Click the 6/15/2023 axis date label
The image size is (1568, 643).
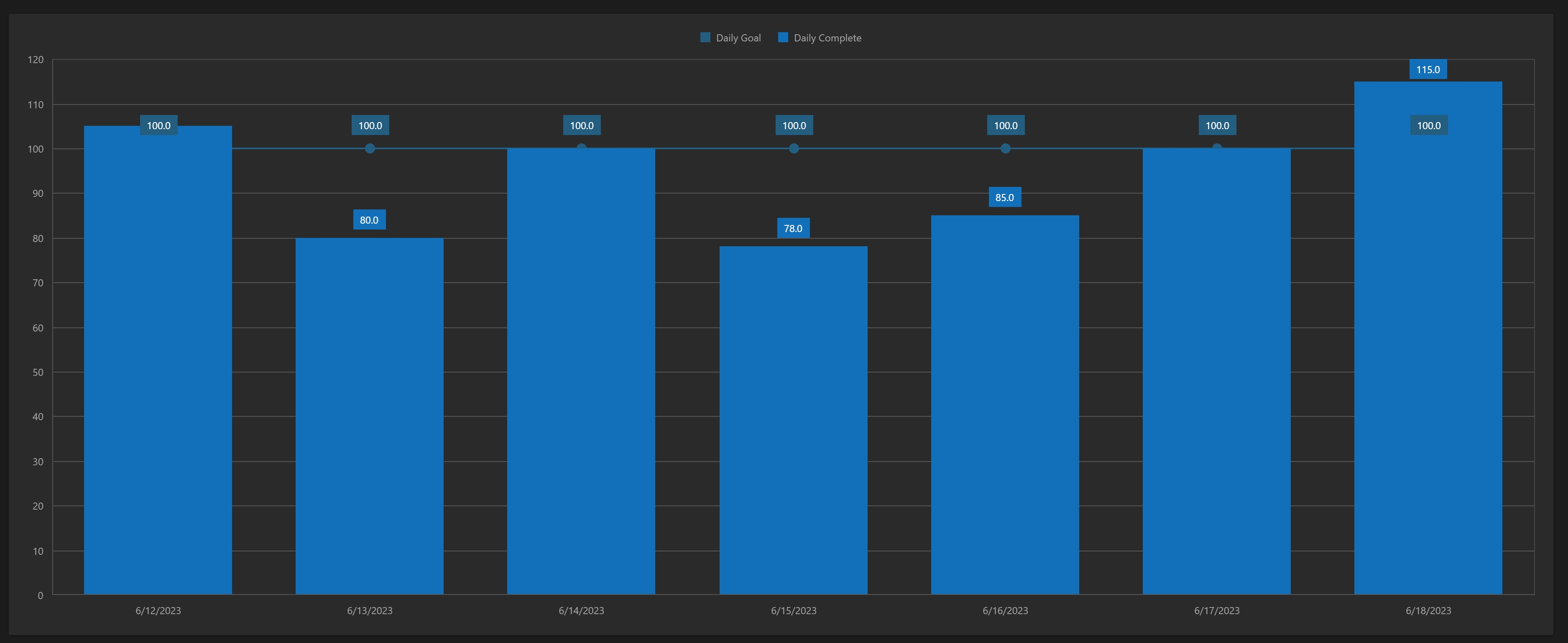pos(793,610)
